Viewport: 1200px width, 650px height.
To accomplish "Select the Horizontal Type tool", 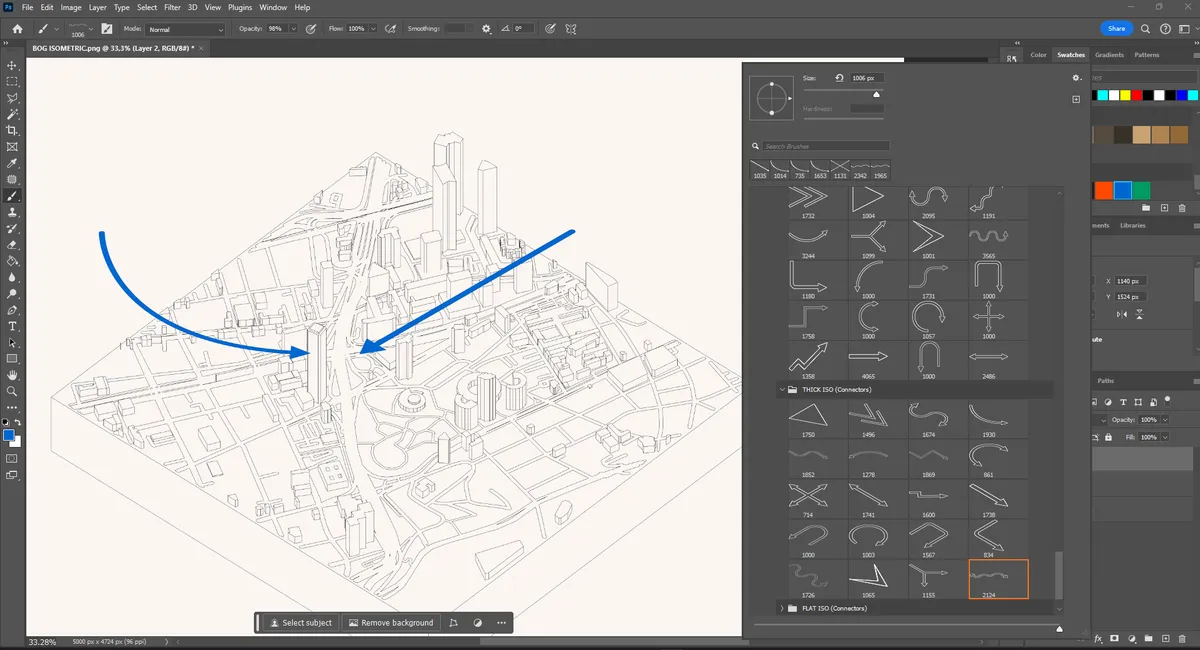I will (x=12, y=326).
